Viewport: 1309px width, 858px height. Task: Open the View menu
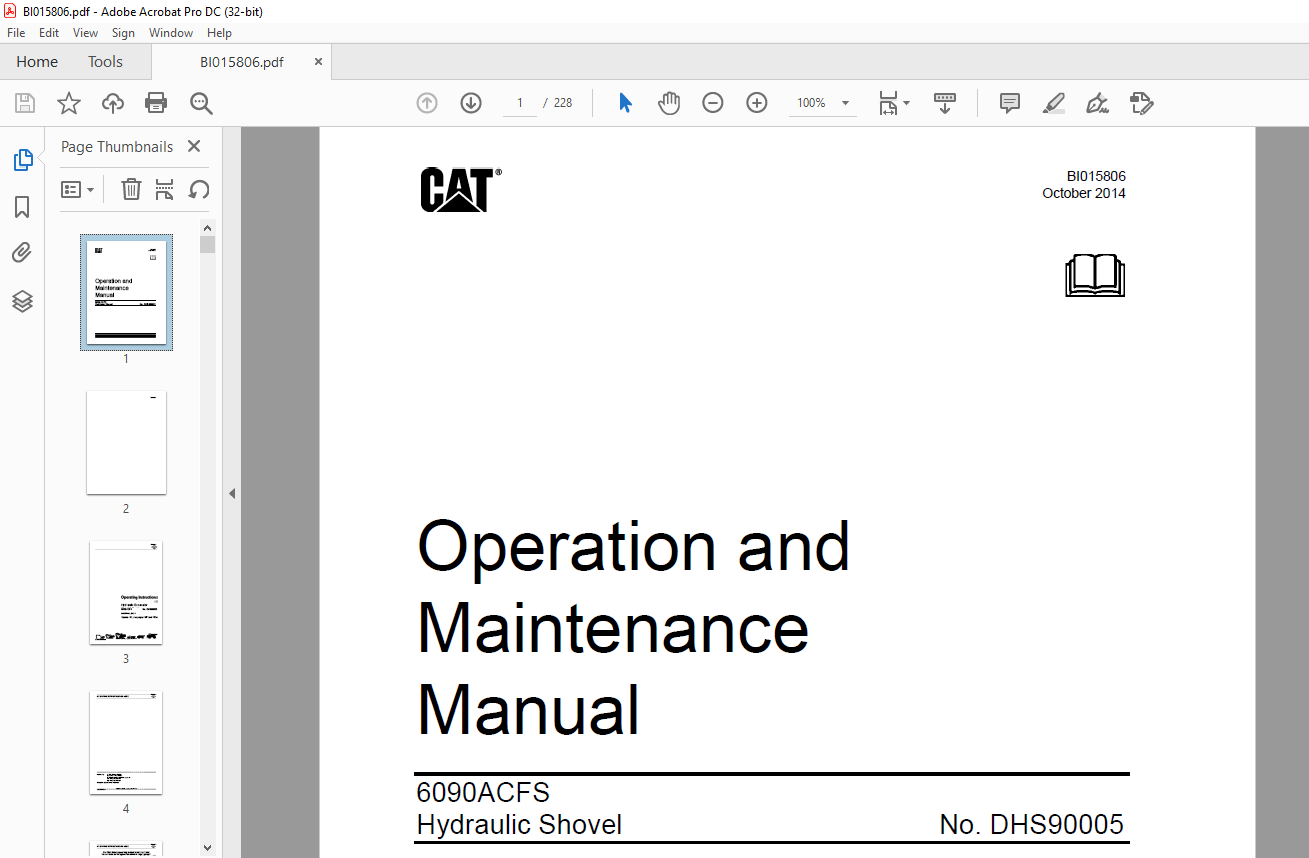pos(85,33)
